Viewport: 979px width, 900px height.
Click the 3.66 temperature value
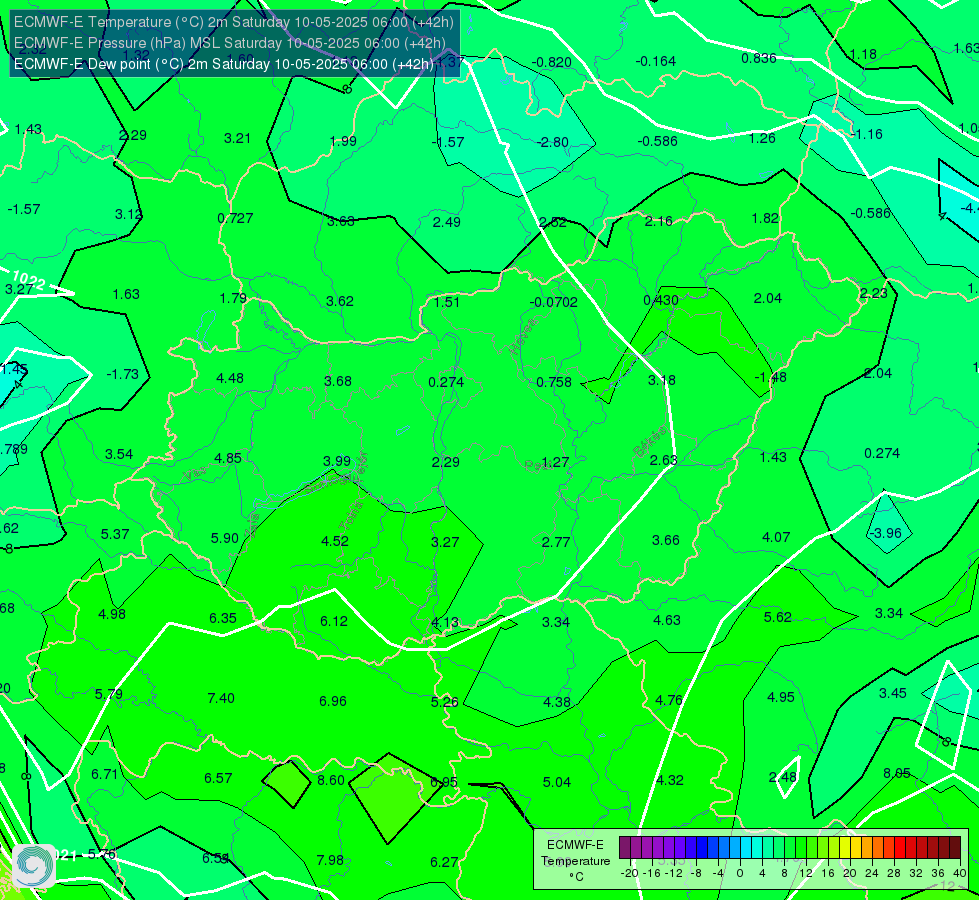(666, 540)
